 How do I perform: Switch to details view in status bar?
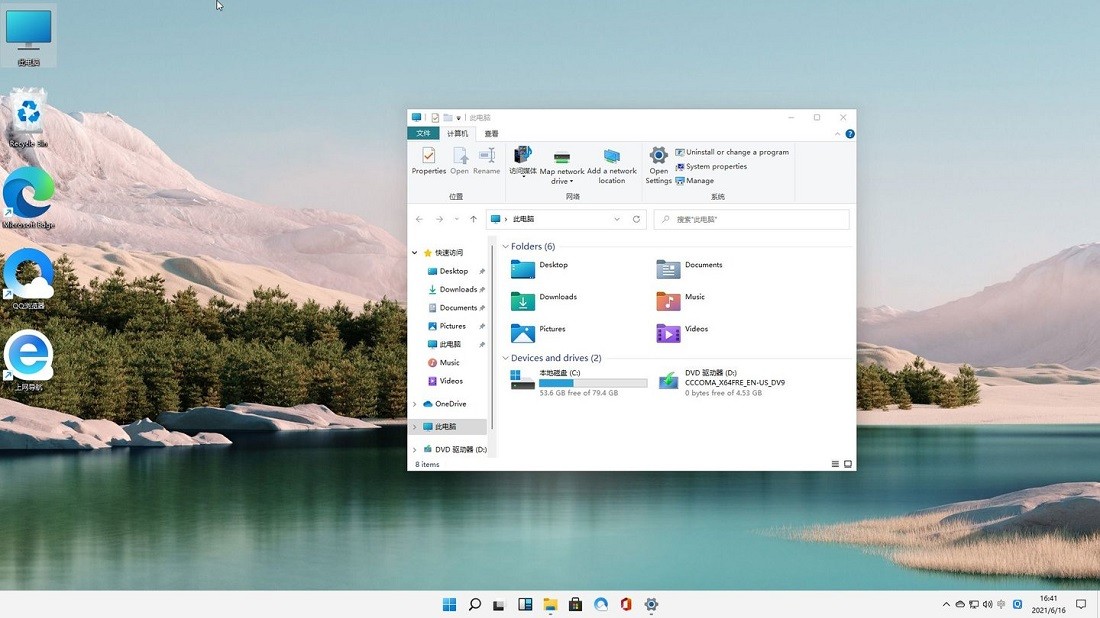tap(835, 463)
